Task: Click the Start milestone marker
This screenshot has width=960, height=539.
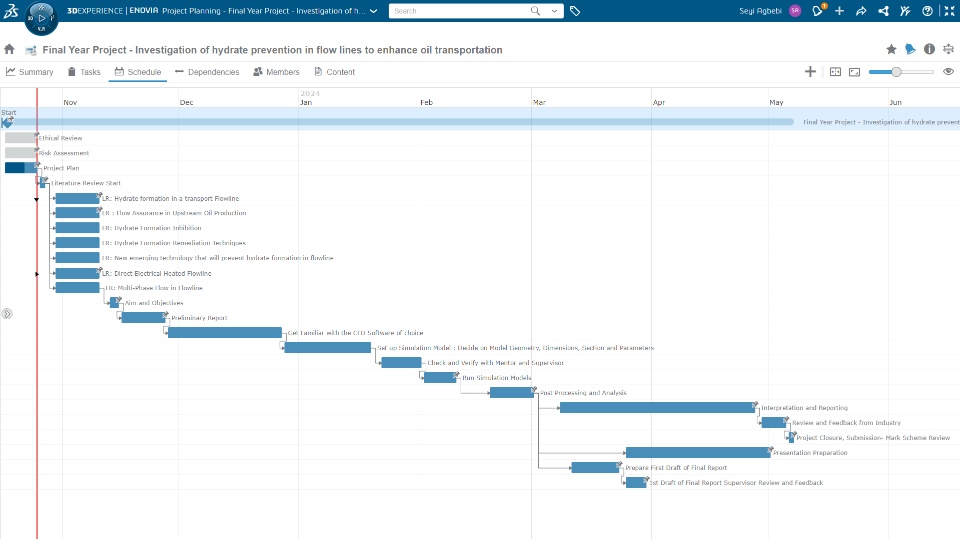Action: 7,122
